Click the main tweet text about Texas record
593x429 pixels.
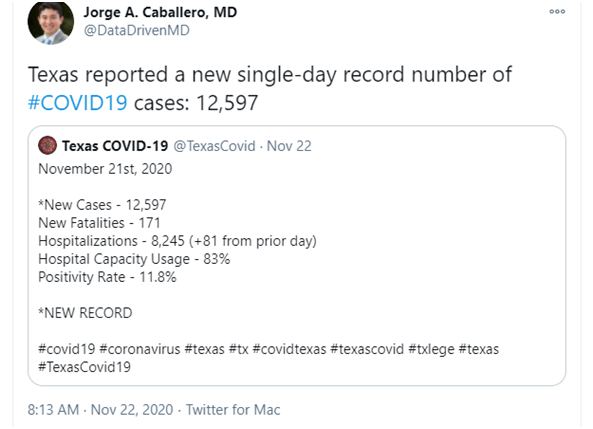pos(270,89)
